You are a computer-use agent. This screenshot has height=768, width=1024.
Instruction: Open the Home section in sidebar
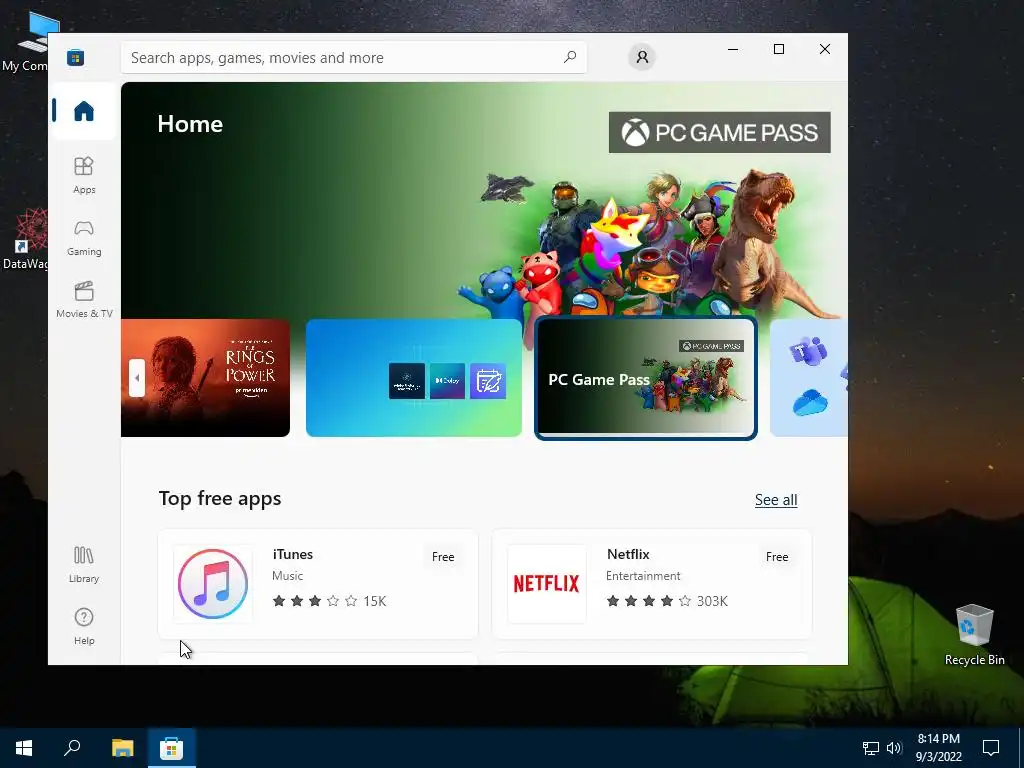coord(84,111)
